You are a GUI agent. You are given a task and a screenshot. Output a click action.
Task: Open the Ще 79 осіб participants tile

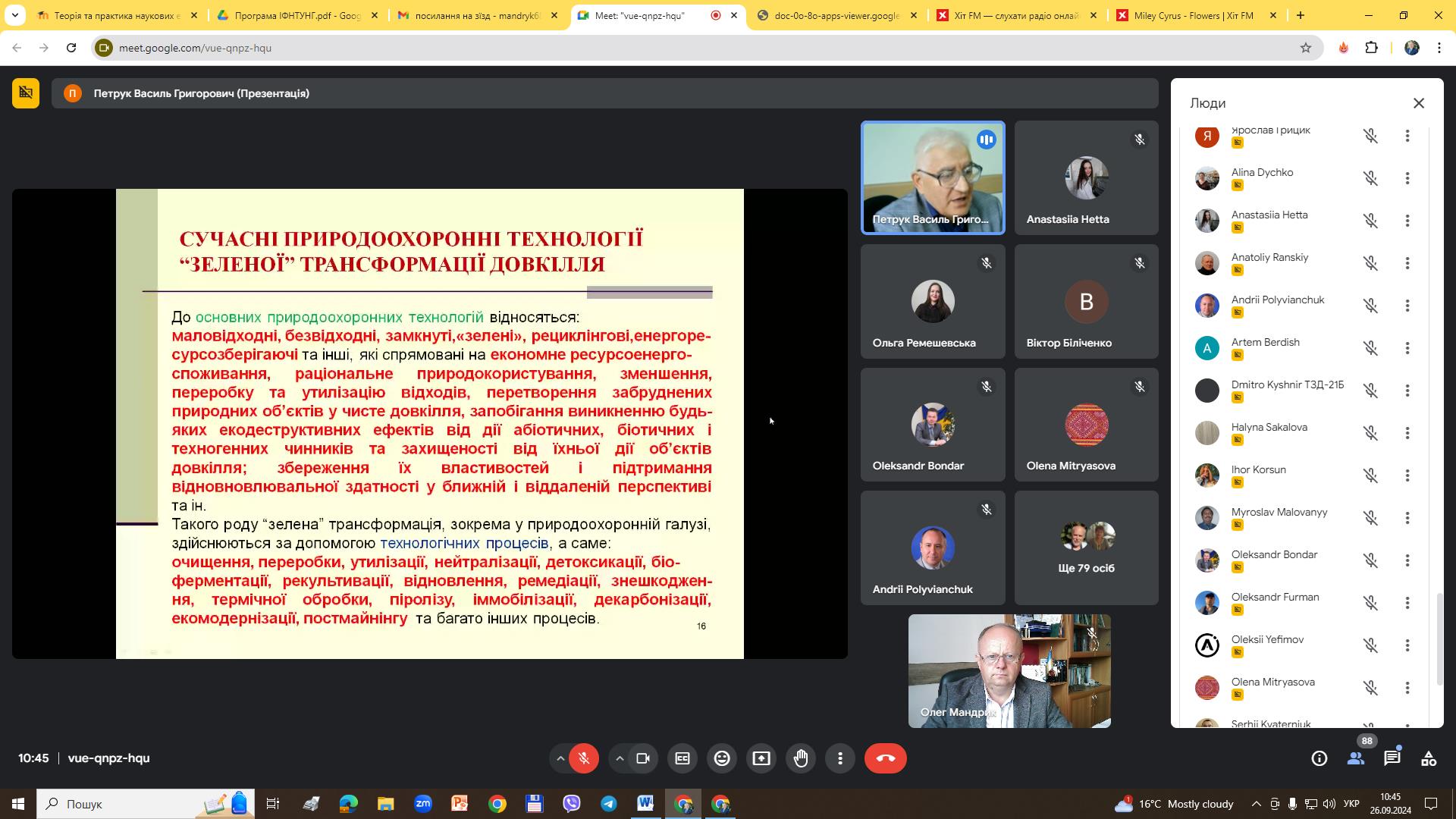coord(1086,547)
